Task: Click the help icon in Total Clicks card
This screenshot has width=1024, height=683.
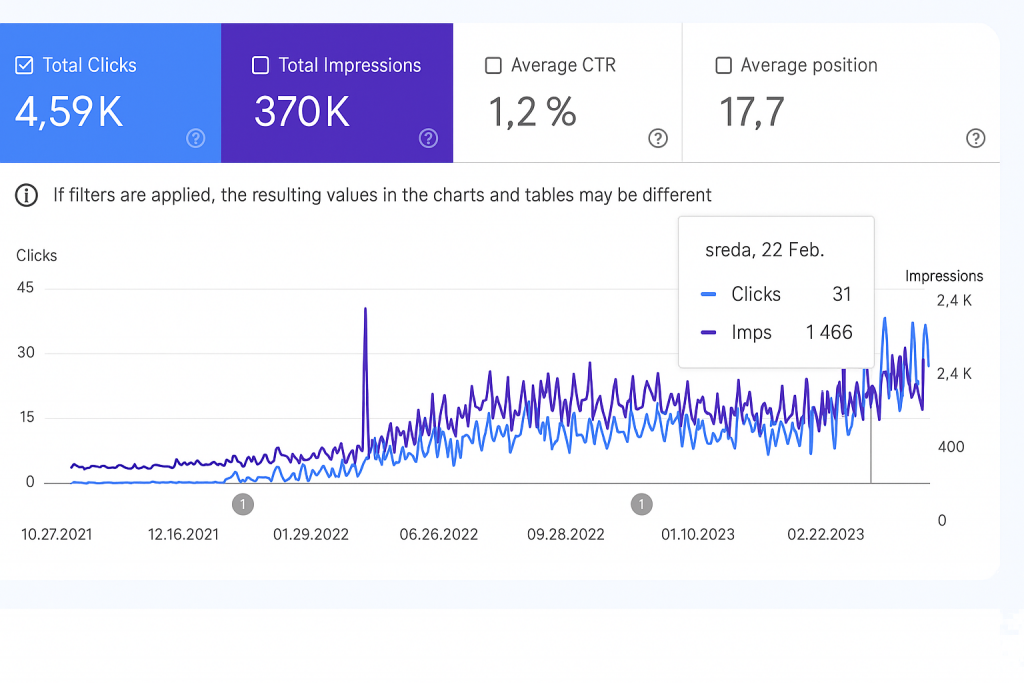Action: click(x=196, y=138)
